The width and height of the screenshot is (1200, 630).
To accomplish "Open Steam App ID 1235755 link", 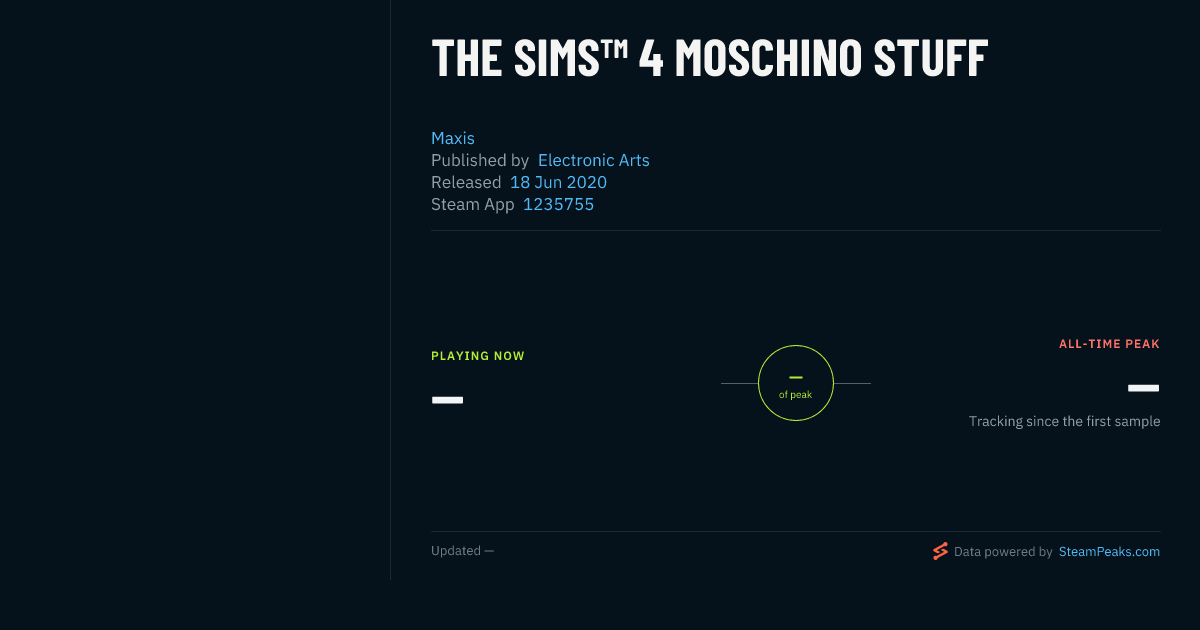I will (559, 204).
